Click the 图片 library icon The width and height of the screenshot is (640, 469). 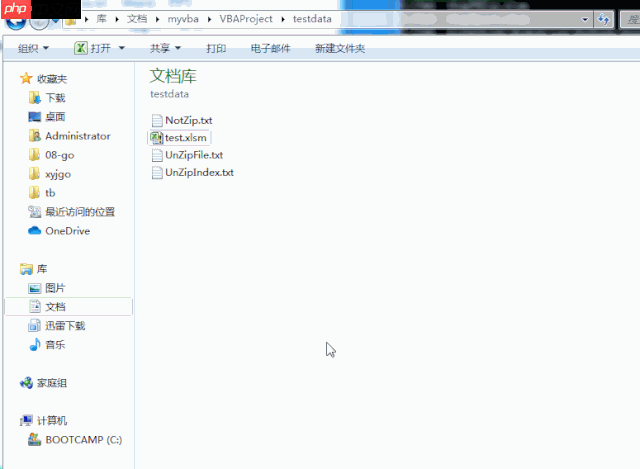(35, 288)
